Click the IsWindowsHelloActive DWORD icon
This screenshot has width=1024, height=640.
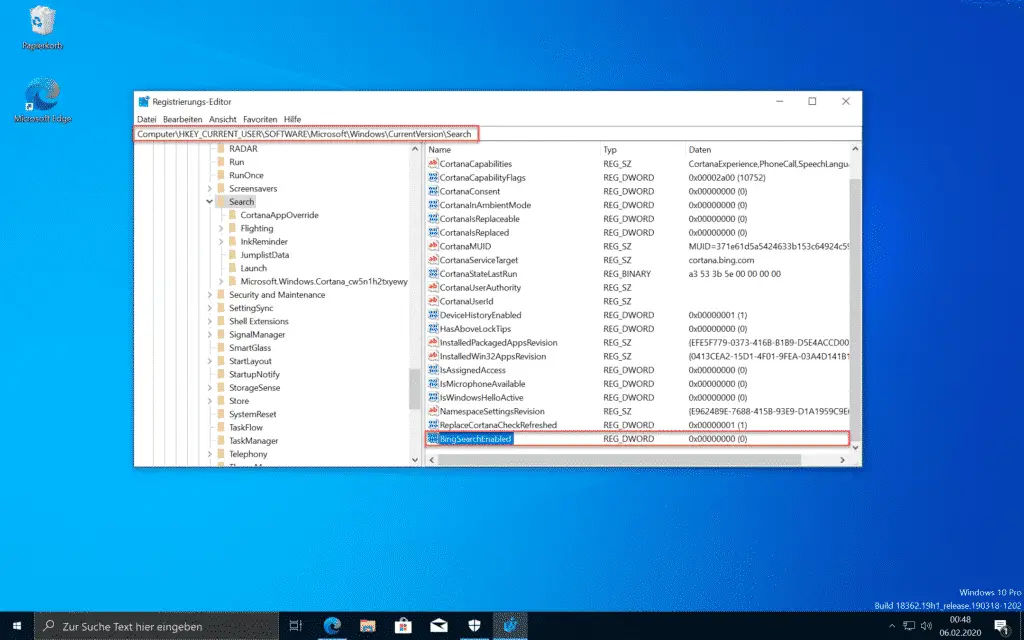click(x=433, y=396)
